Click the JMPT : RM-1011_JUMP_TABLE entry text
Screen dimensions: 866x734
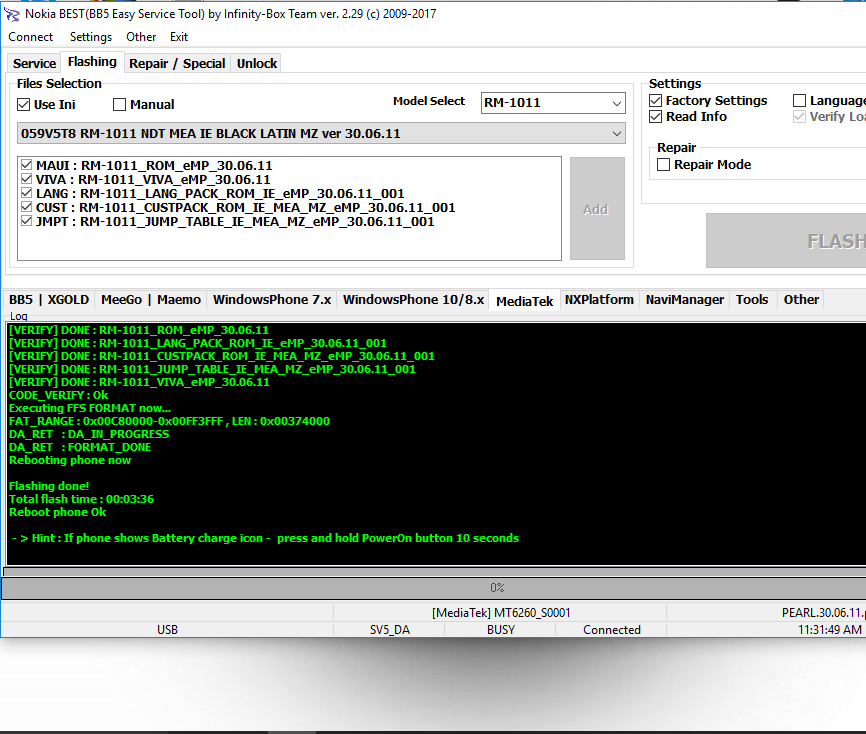click(235, 221)
